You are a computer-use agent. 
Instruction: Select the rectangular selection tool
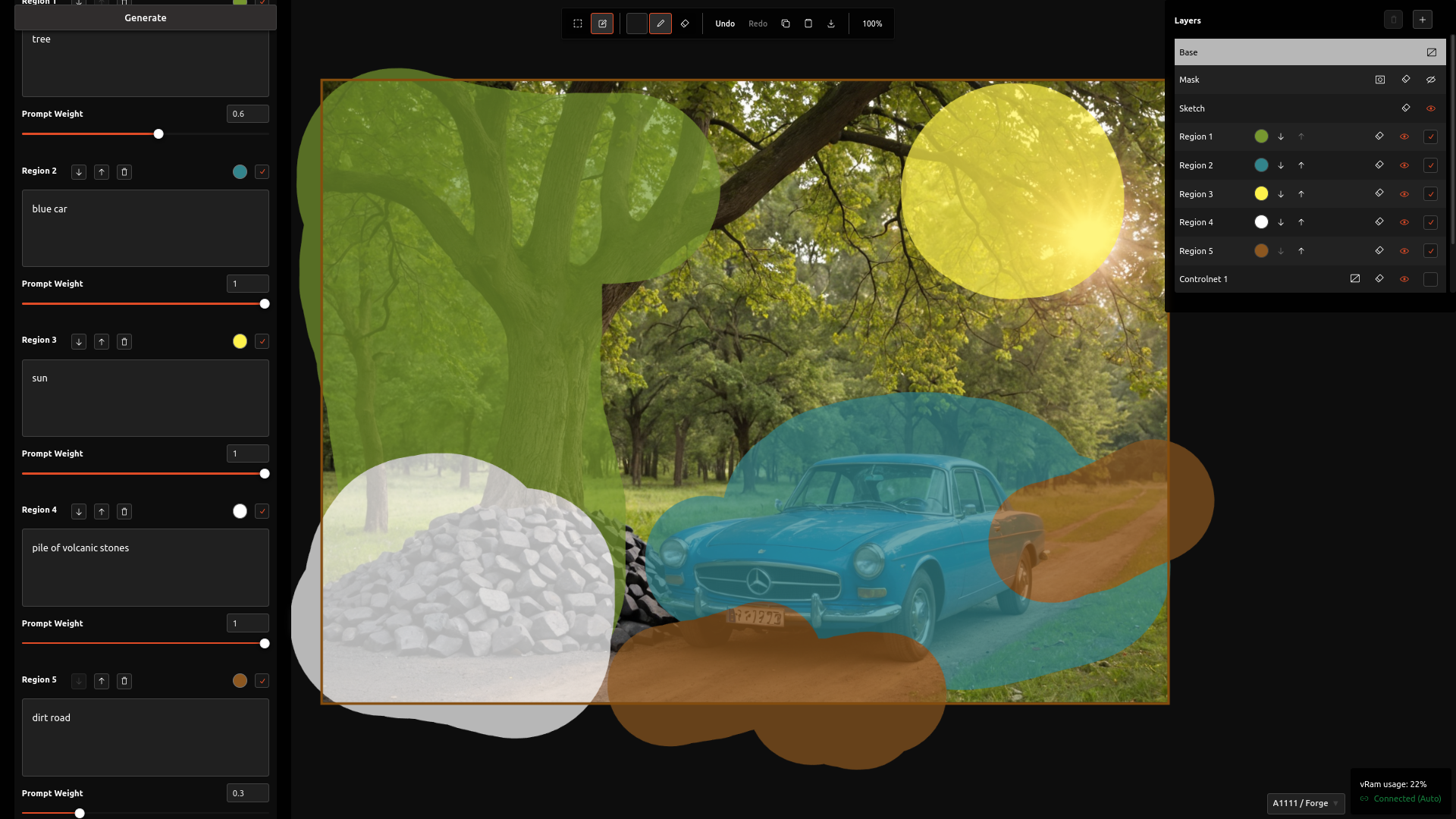tap(578, 24)
